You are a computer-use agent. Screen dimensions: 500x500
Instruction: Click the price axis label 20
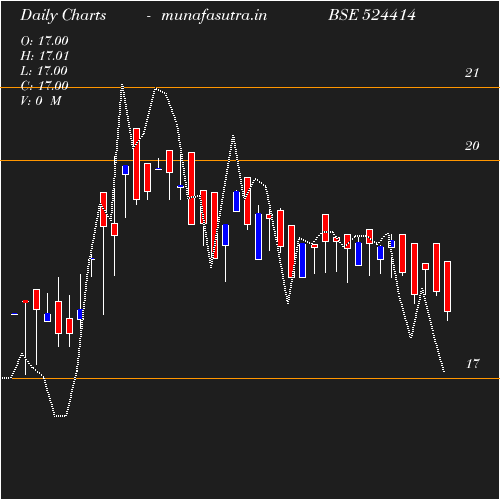[x=472, y=146]
